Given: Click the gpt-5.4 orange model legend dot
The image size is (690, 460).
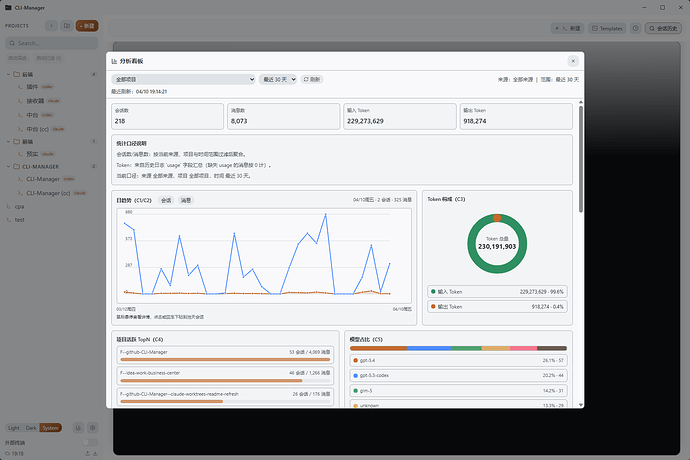Looking at the screenshot, I should 356,361.
